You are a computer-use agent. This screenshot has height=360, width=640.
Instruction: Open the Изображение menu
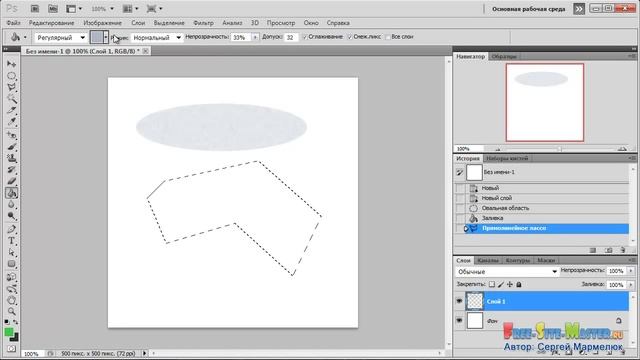point(102,23)
